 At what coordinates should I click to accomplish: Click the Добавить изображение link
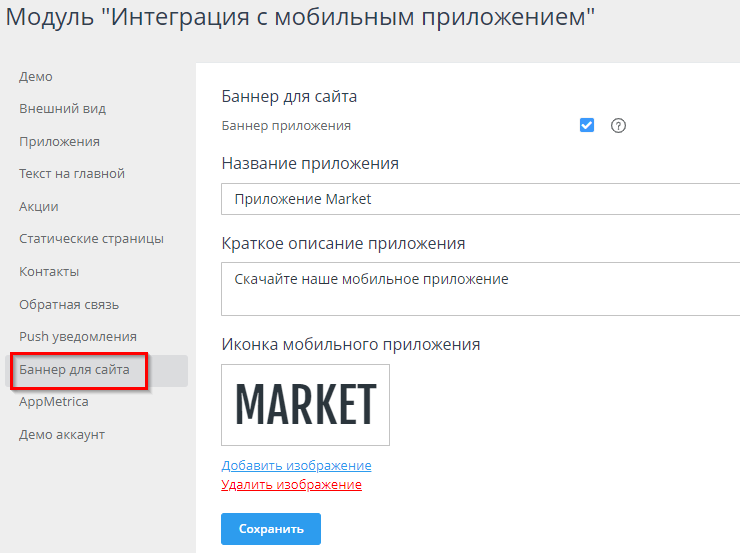pos(296,466)
